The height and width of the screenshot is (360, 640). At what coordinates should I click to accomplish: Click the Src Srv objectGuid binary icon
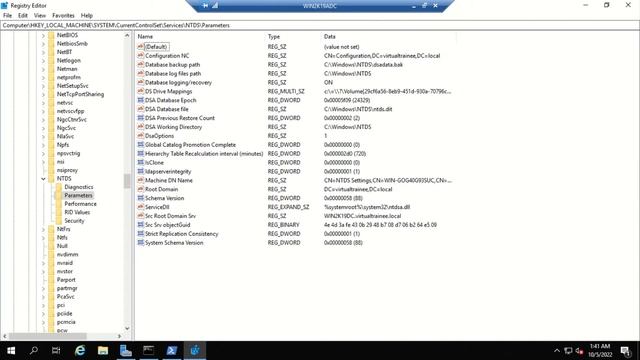tap(141, 225)
